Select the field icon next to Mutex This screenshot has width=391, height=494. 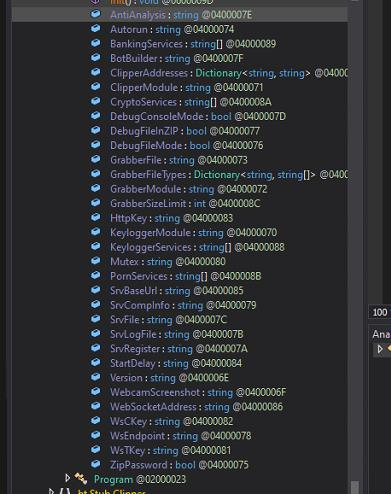[96, 261]
